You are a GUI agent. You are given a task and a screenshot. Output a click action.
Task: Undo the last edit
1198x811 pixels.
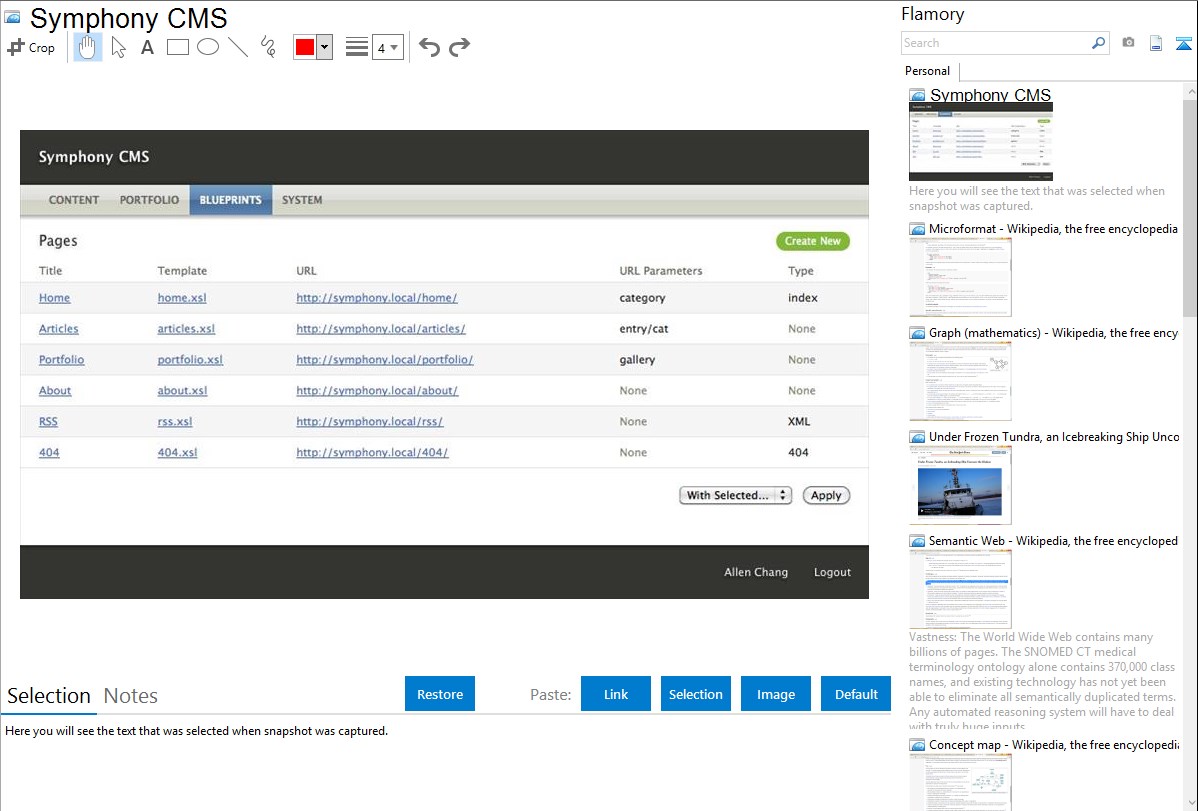tap(429, 47)
